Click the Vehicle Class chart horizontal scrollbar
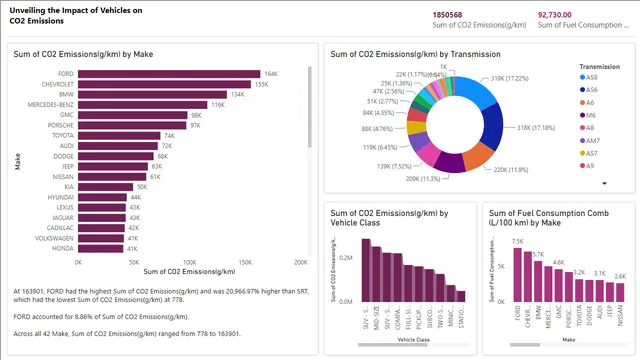640x360 pixels. coord(393,345)
